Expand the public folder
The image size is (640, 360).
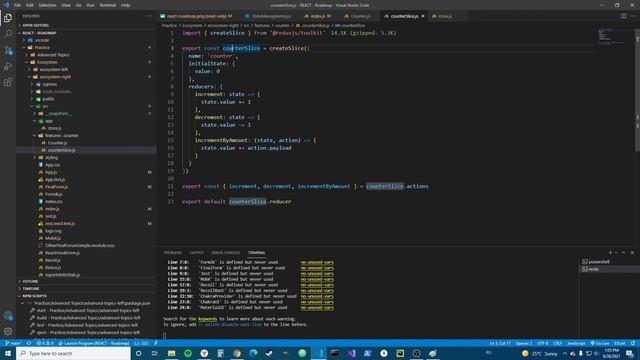[x=48, y=99]
